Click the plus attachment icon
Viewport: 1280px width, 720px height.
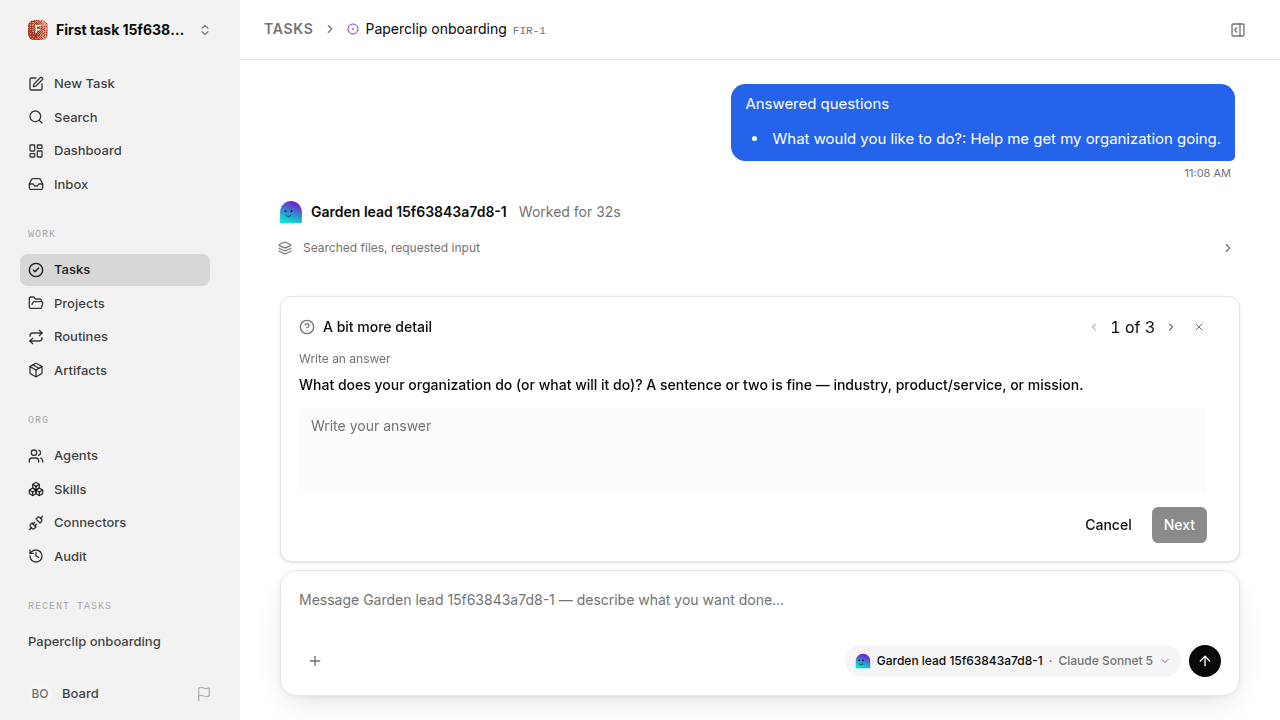[x=315, y=661]
